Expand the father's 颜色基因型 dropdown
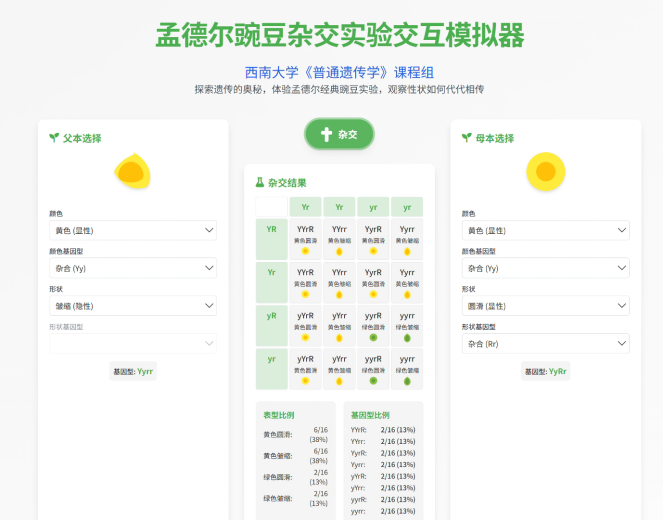663x520 pixels. [132, 268]
